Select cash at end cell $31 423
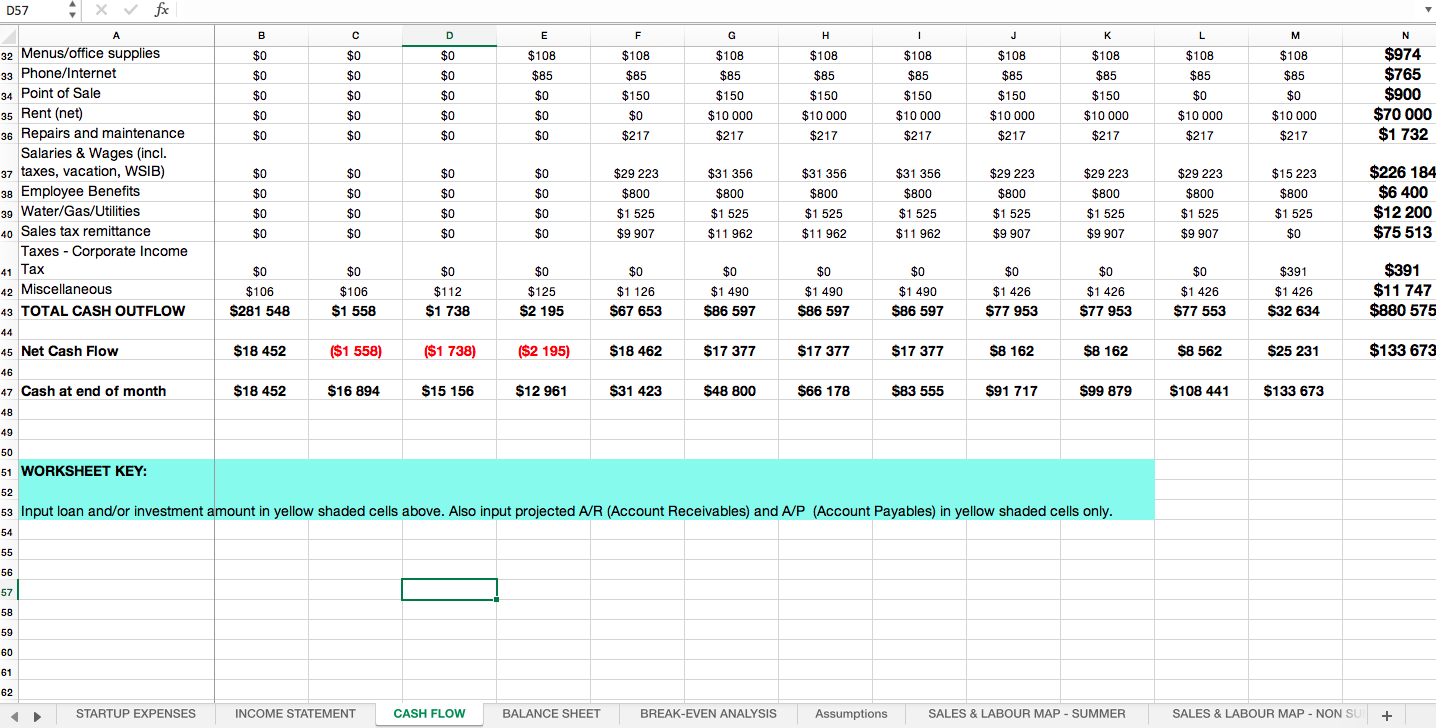 pyautogui.click(x=635, y=391)
